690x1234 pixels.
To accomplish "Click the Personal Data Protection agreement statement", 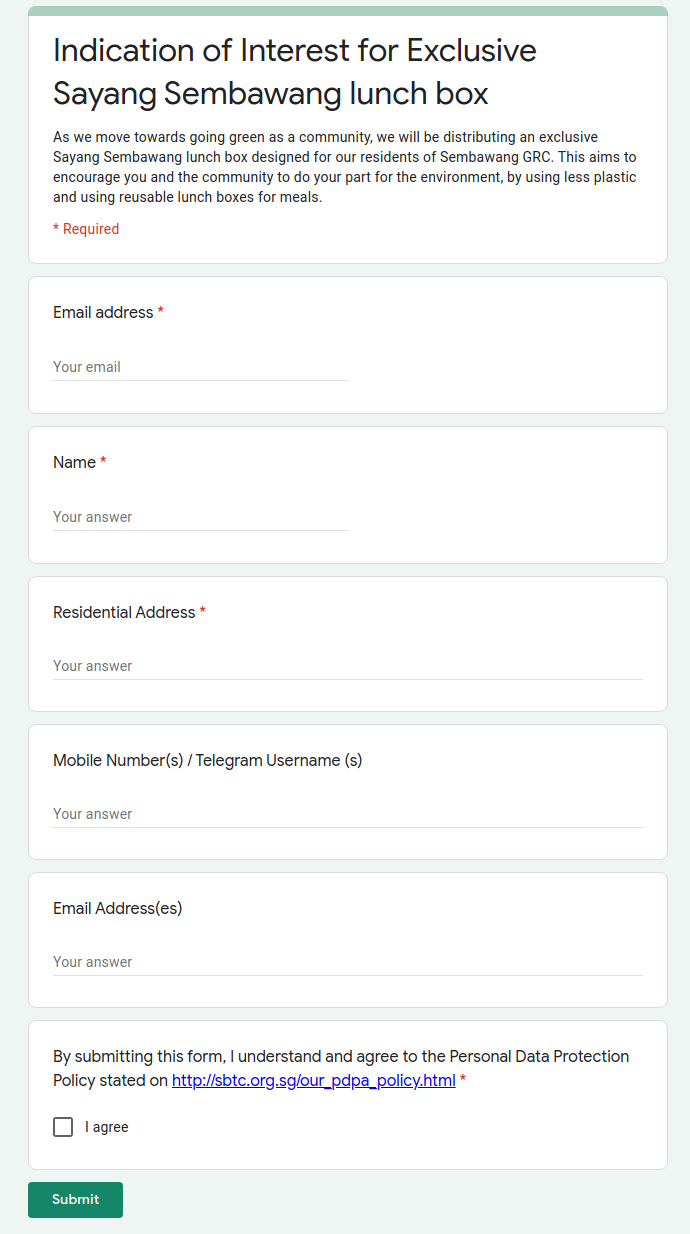I will (x=340, y=1057).
